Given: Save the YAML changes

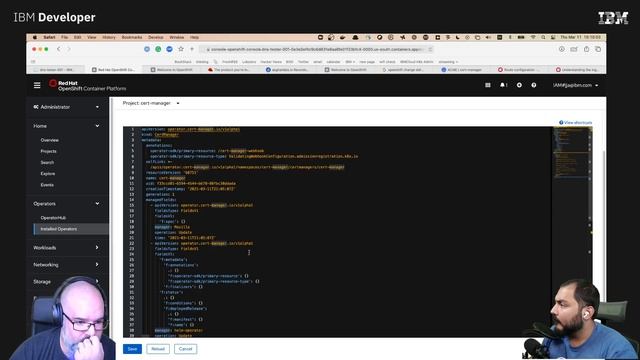Looking at the screenshot, I should [132, 349].
